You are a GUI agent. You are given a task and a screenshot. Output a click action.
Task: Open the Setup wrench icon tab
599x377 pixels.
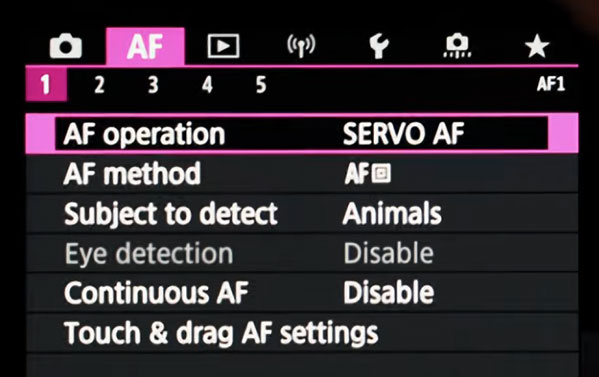tap(379, 46)
